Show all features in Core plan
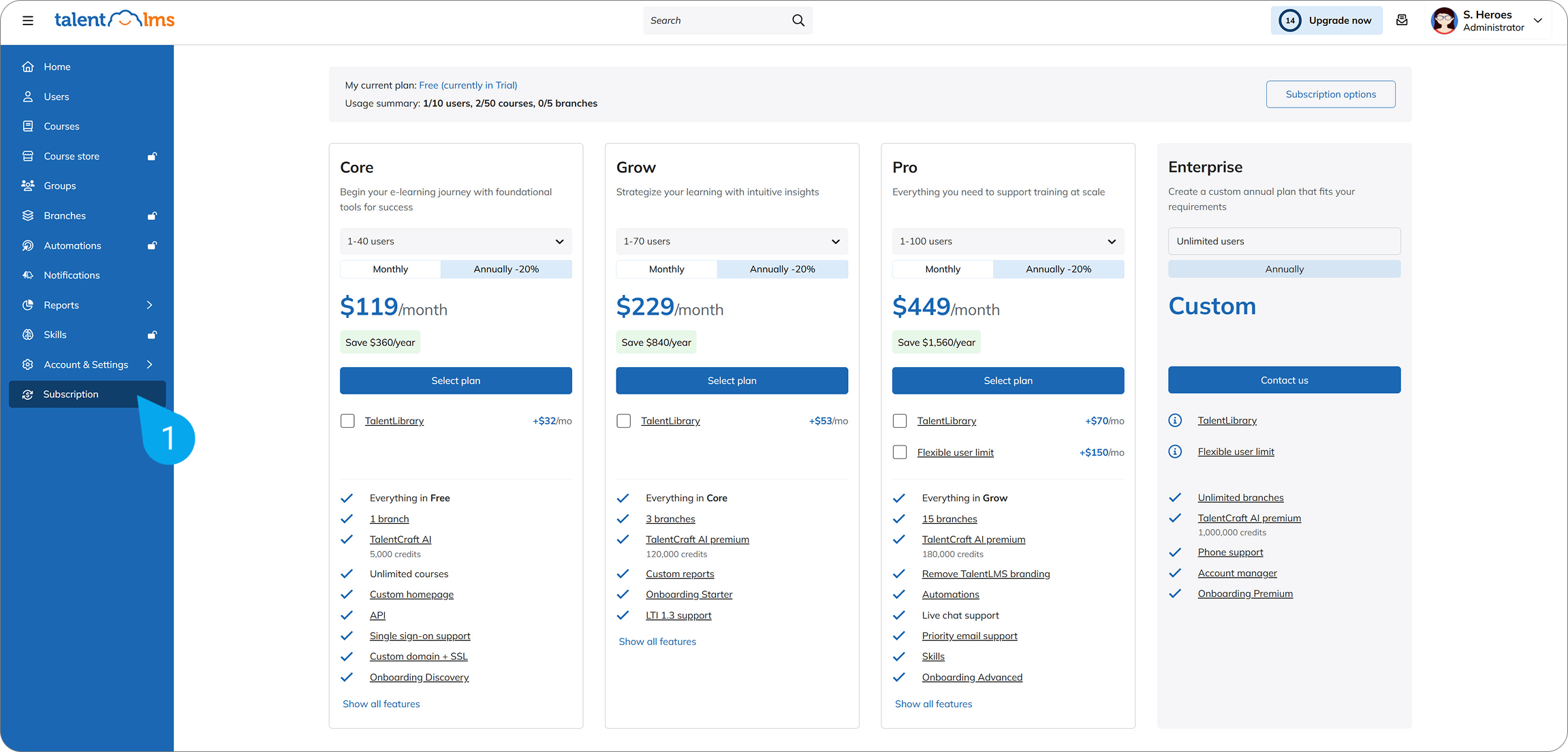The width and height of the screenshot is (1568, 752). [x=381, y=704]
